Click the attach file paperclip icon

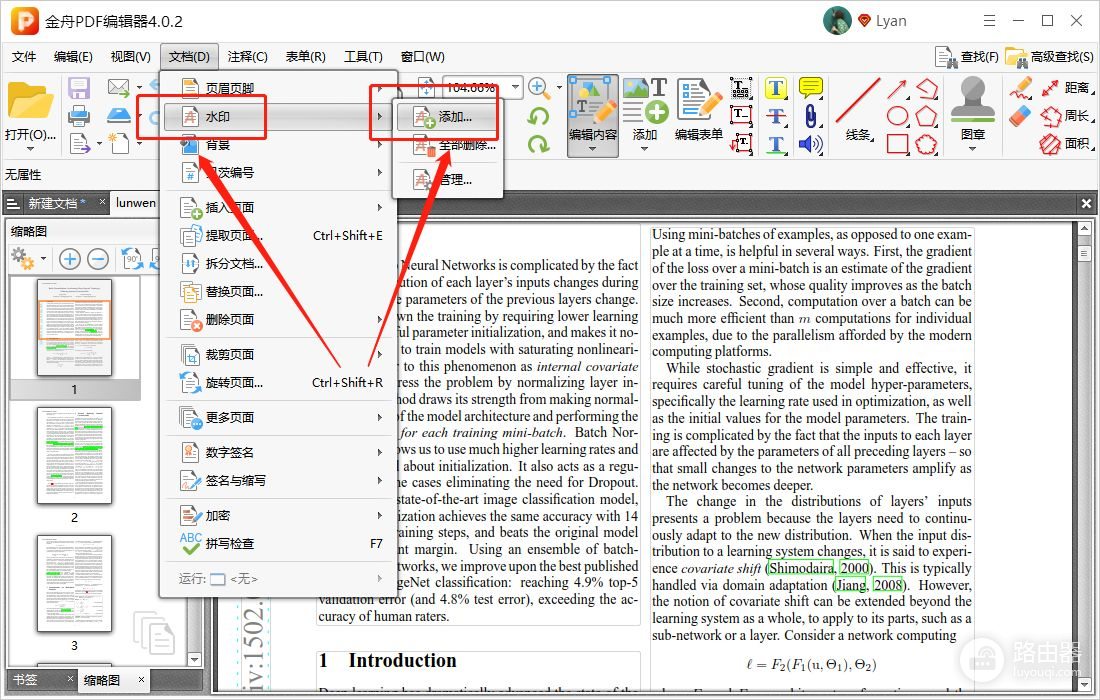(810, 116)
